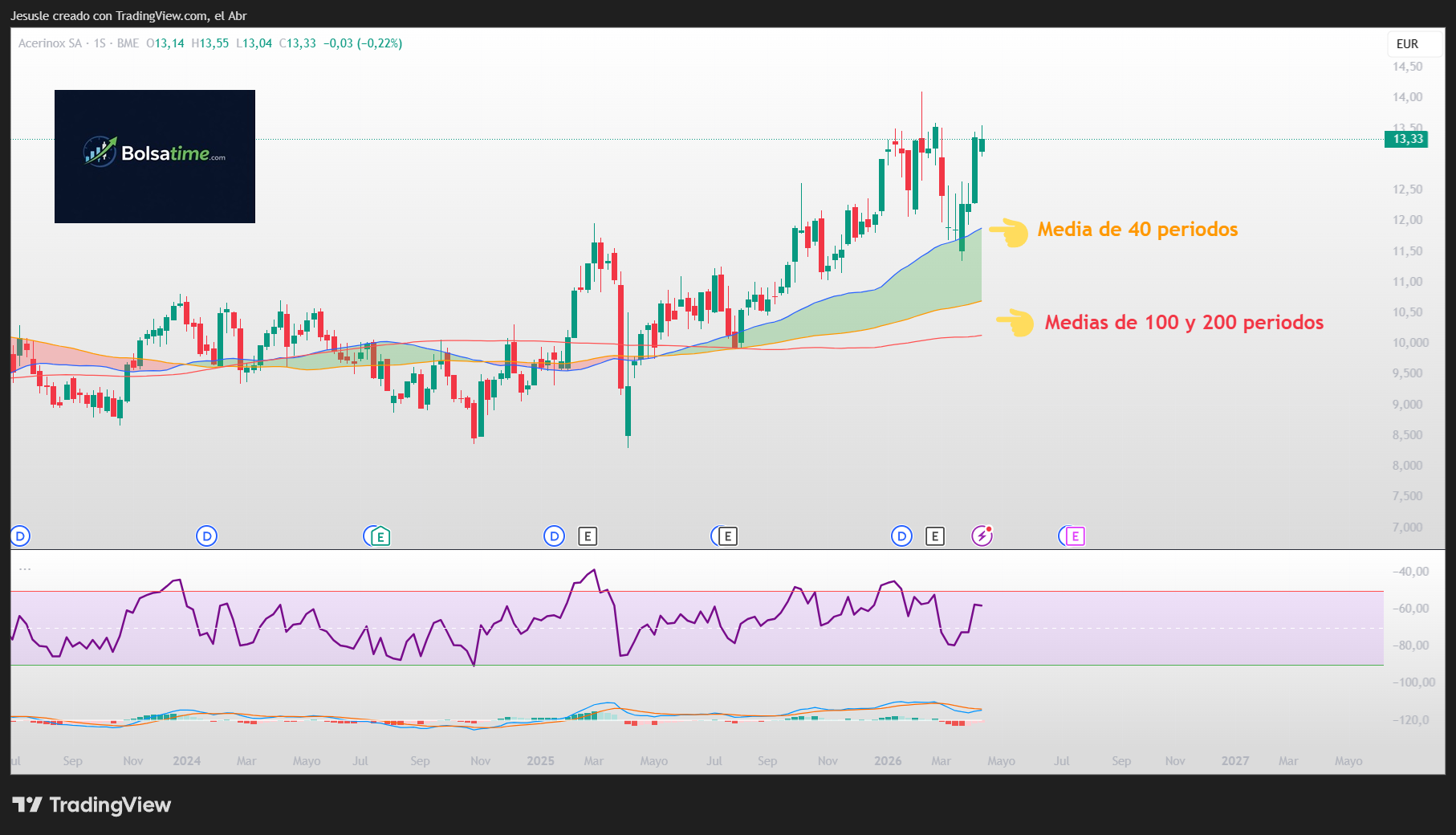Click the dividend marker near February 2025

pyautogui.click(x=554, y=536)
